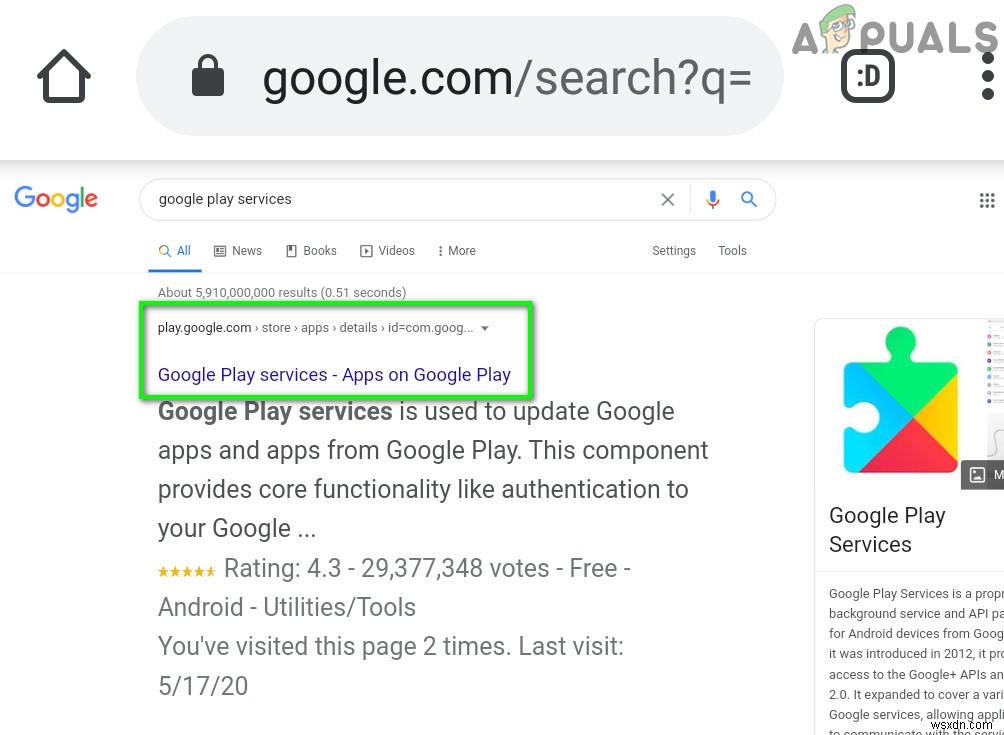Open the Google apps grid icon
The height and width of the screenshot is (735, 1004).
pos(987,200)
